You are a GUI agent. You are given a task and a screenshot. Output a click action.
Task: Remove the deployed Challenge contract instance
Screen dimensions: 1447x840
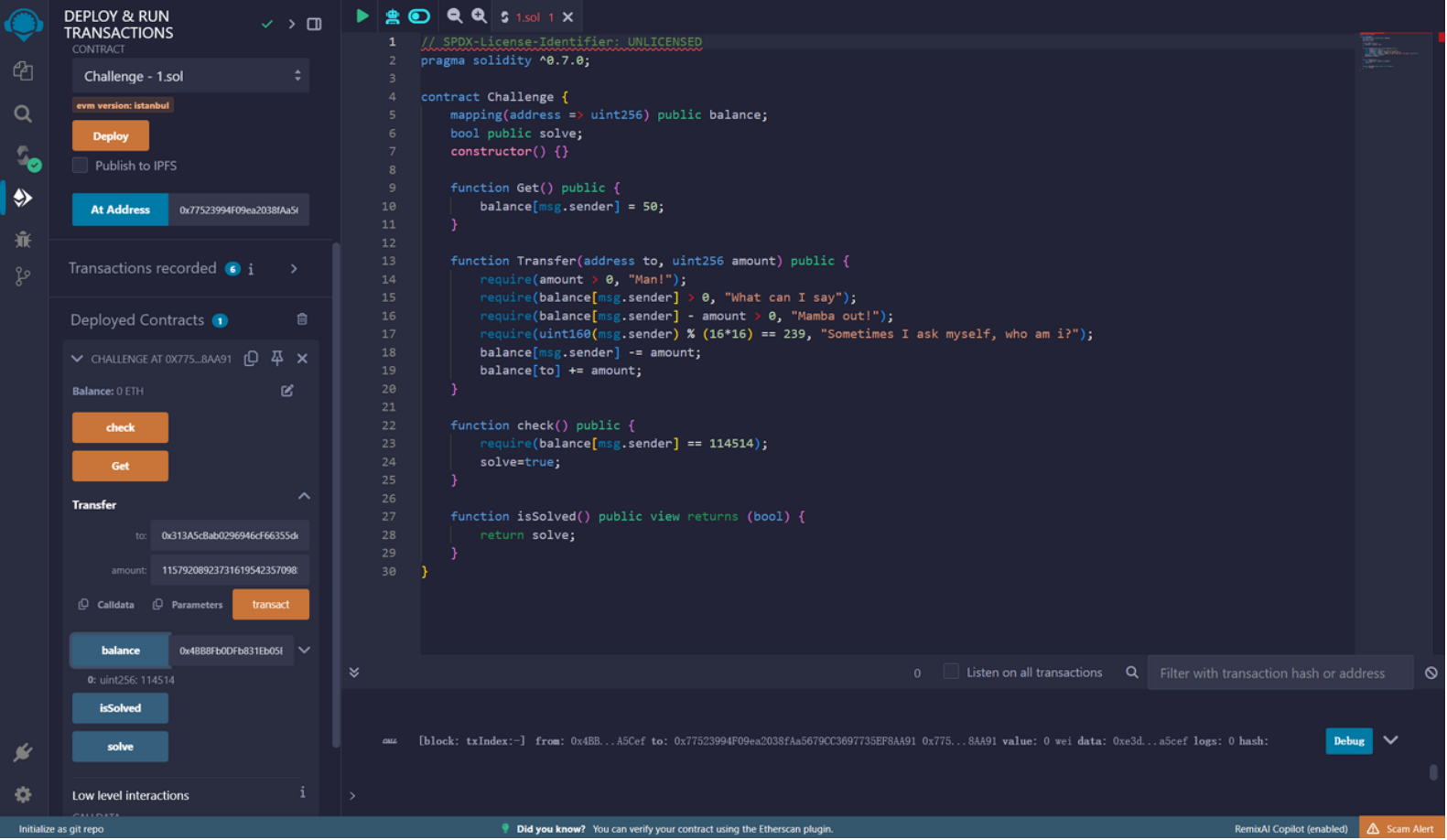(302, 359)
